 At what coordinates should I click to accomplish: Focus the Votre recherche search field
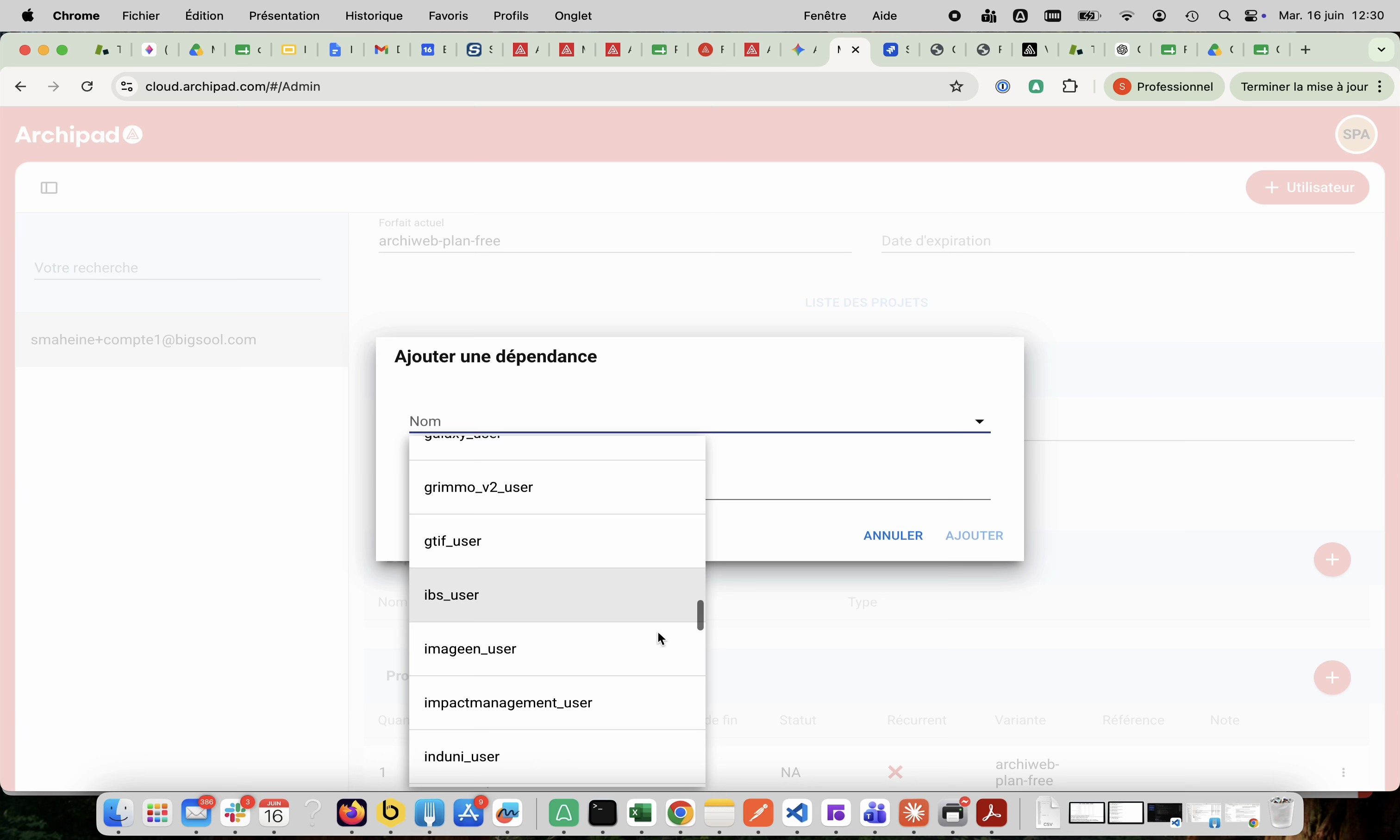[x=177, y=268]
